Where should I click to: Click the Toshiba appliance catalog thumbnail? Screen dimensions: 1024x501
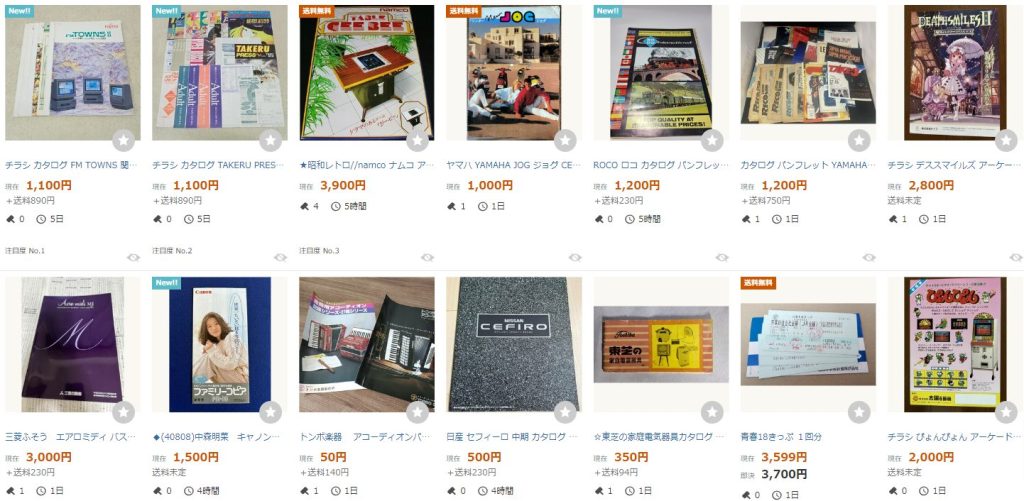[661, 344]
